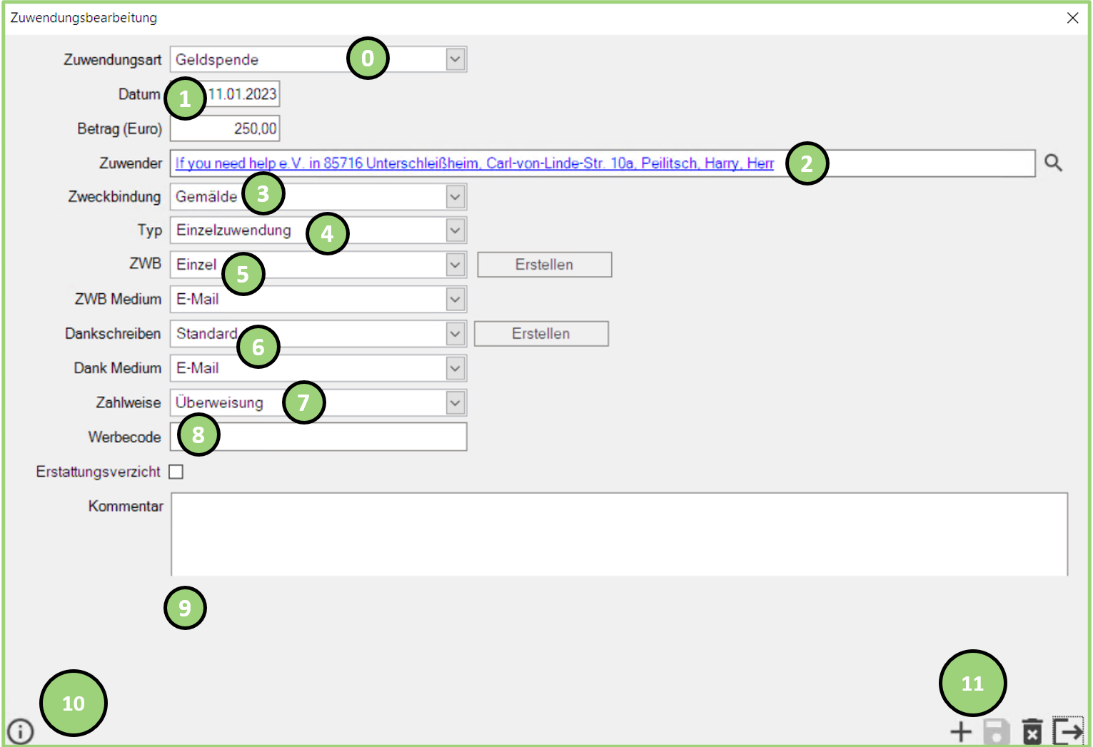Click the floppy disk save icon
This screenshot has width=1093, height=747.
click(x=996, y=732)
